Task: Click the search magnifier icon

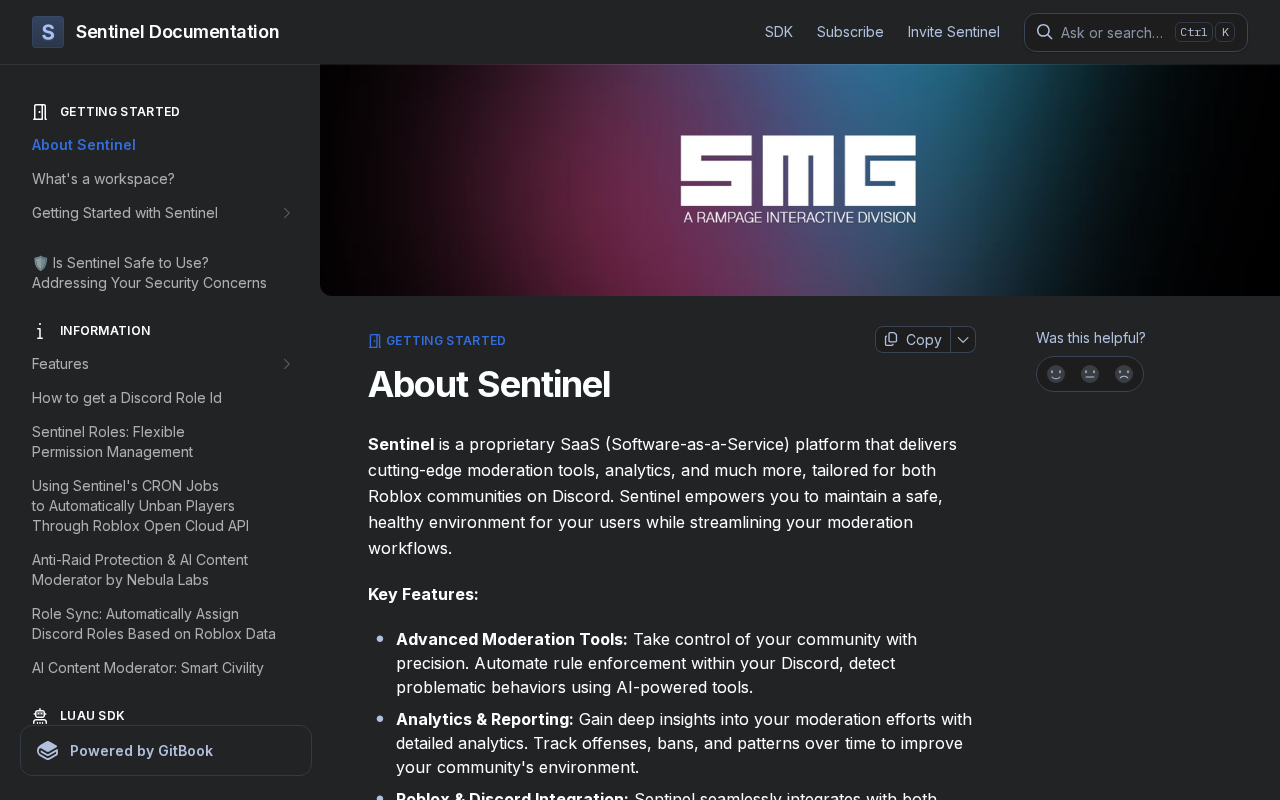Action: coord(1044,32)
